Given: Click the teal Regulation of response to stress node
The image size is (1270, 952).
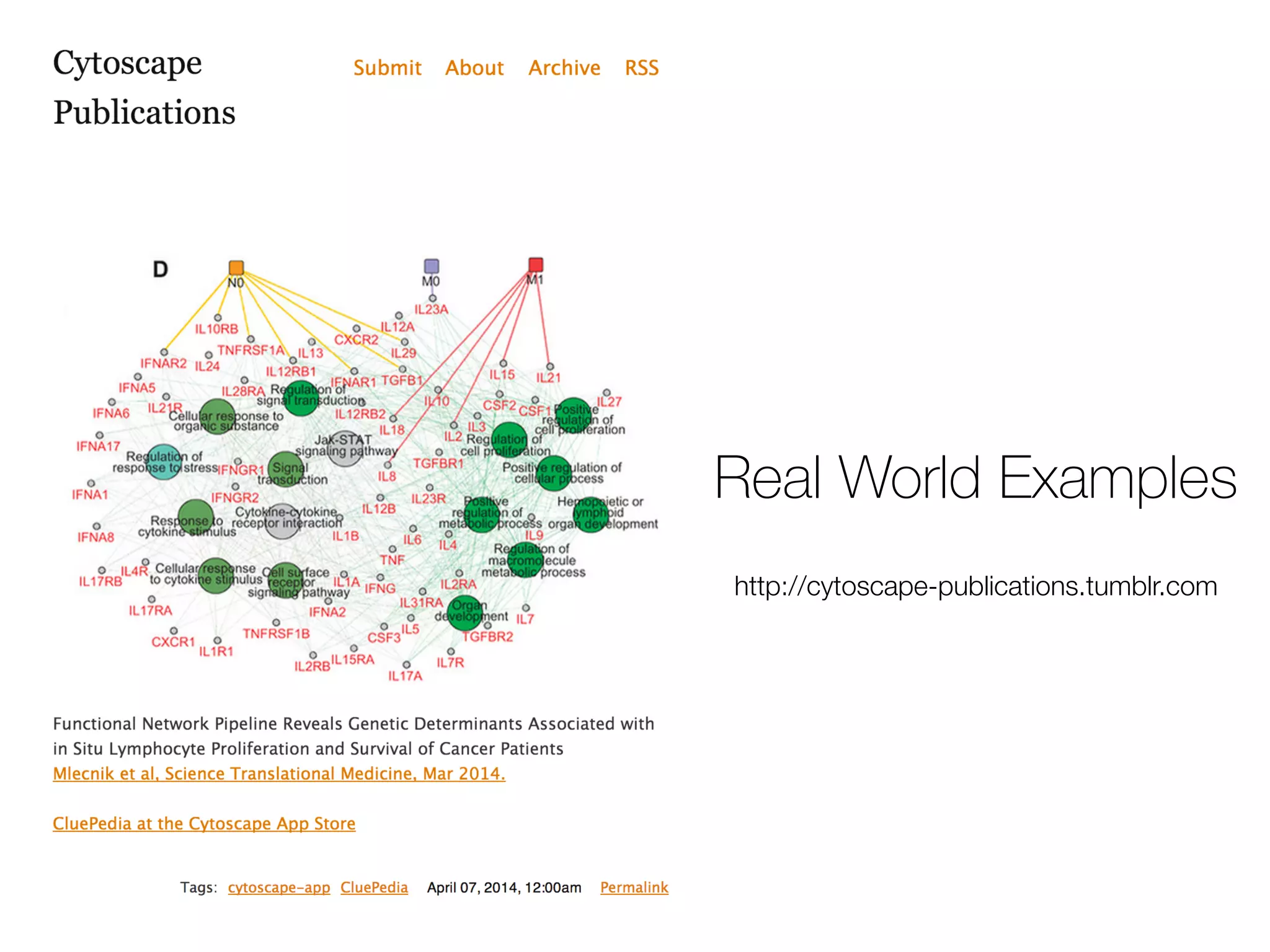Looking at the screenshot, I should click(x=164, y=462).
